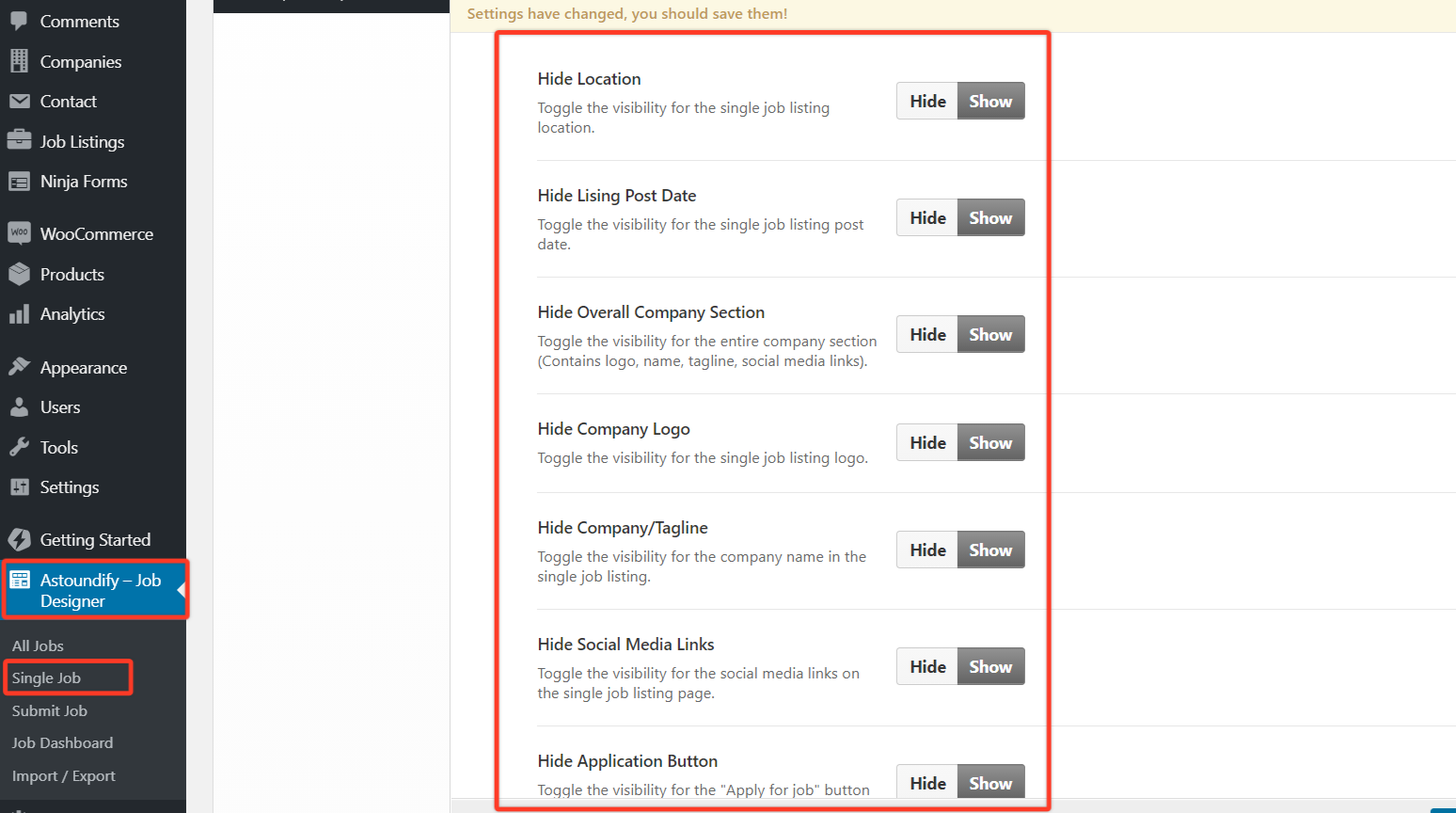
Task: Open the Submit Job page
Action: [49, 710]
